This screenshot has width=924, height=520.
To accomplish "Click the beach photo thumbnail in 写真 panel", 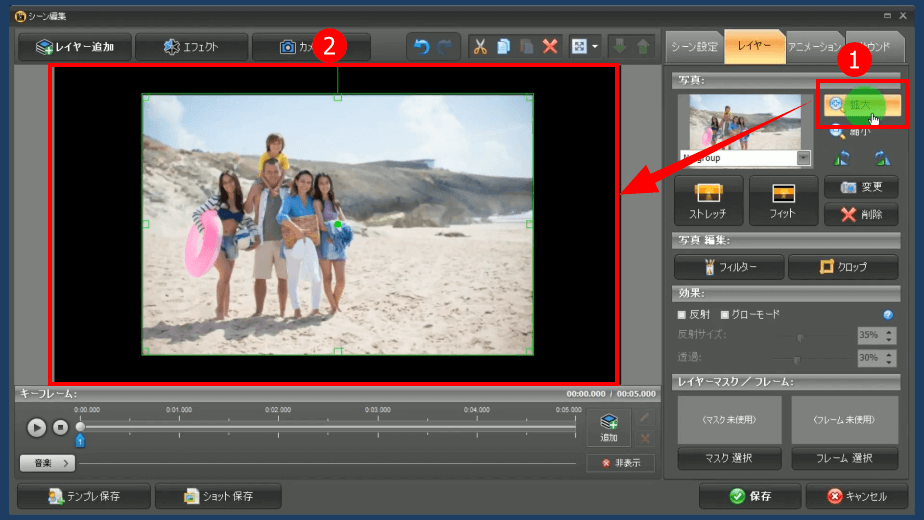I will coord(743,122).
